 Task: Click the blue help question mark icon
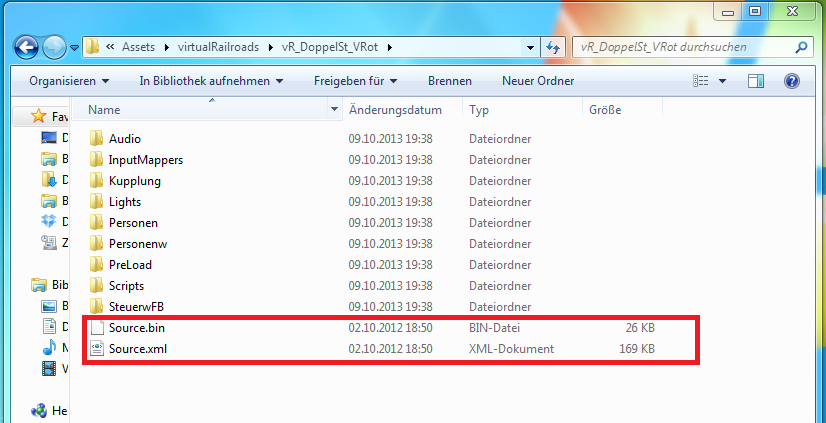(x=792, y=81)
